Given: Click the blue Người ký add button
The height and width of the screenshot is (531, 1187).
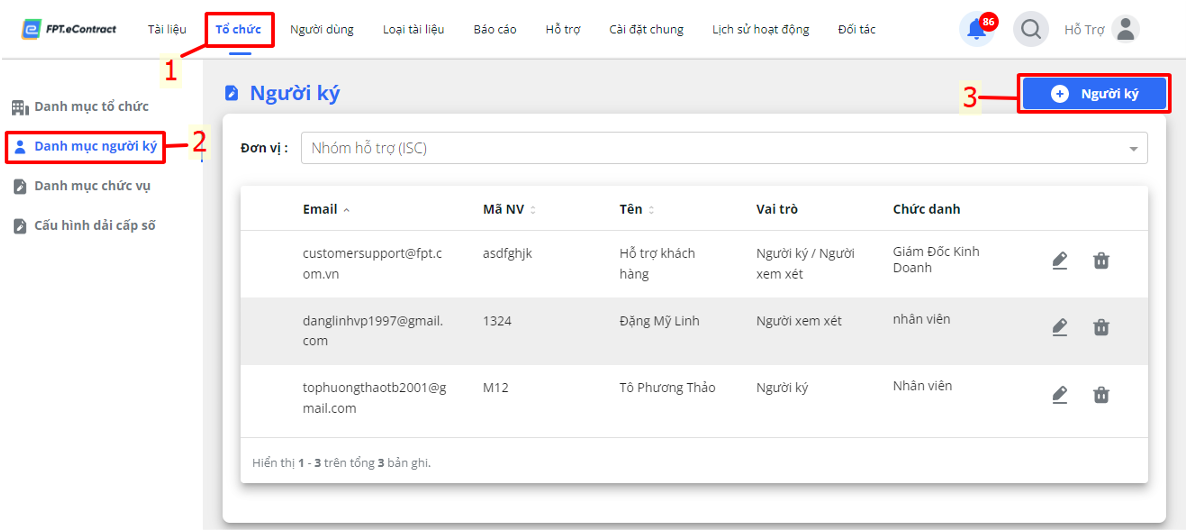Looking at the screenshot, I should click(x=1094, y=94).
